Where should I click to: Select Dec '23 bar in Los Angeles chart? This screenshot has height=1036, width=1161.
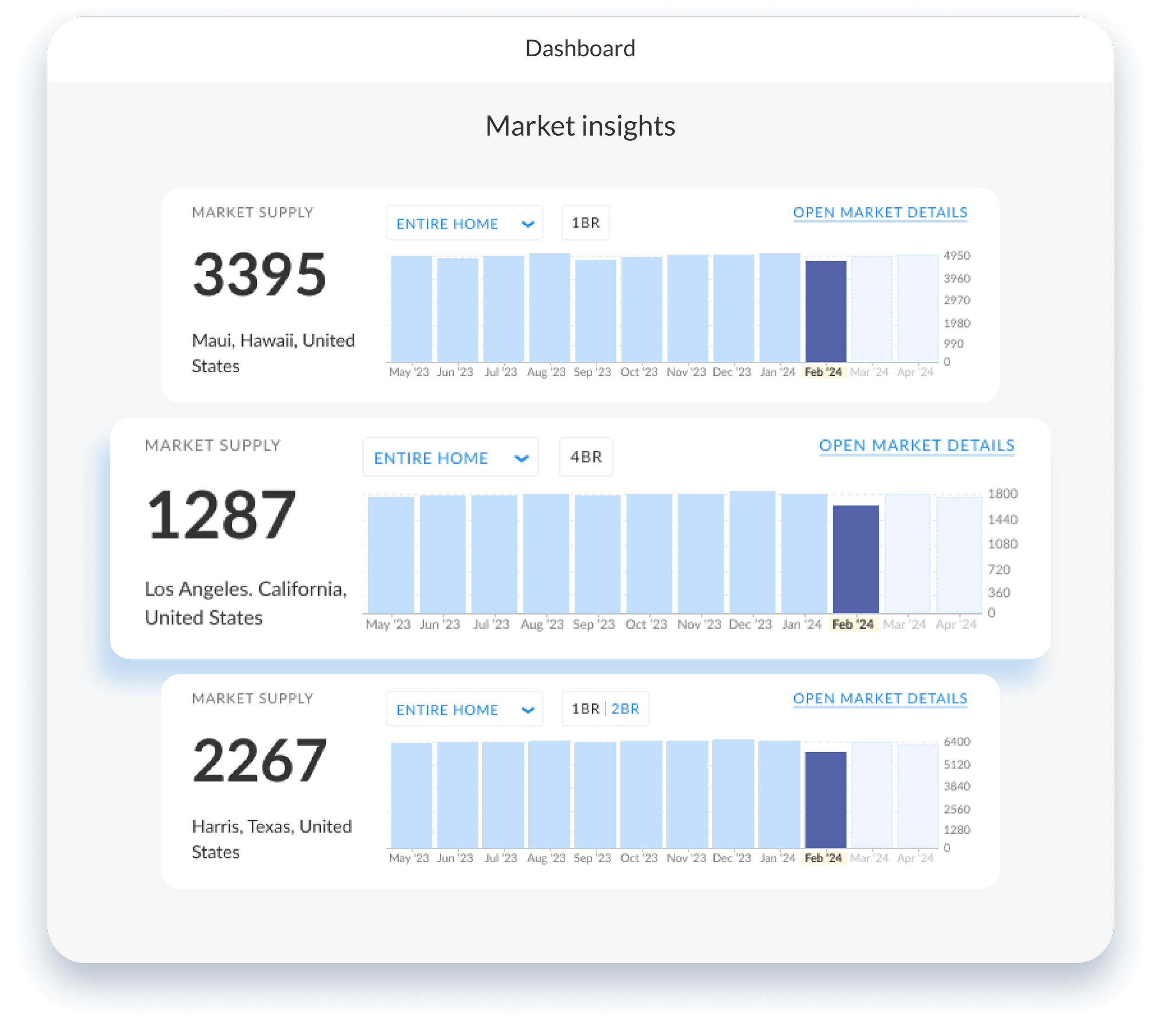point(752,552)
